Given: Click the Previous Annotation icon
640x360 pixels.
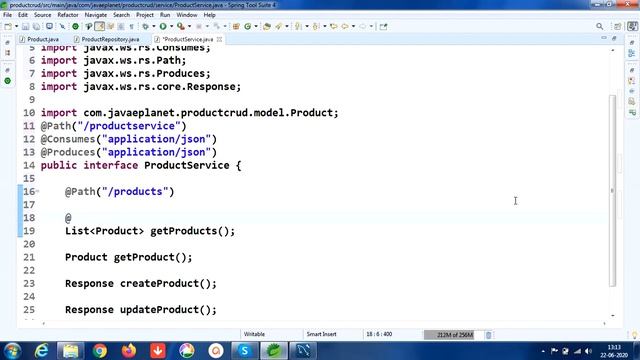Looking at the screenshot, I should (x=316, y=27).
